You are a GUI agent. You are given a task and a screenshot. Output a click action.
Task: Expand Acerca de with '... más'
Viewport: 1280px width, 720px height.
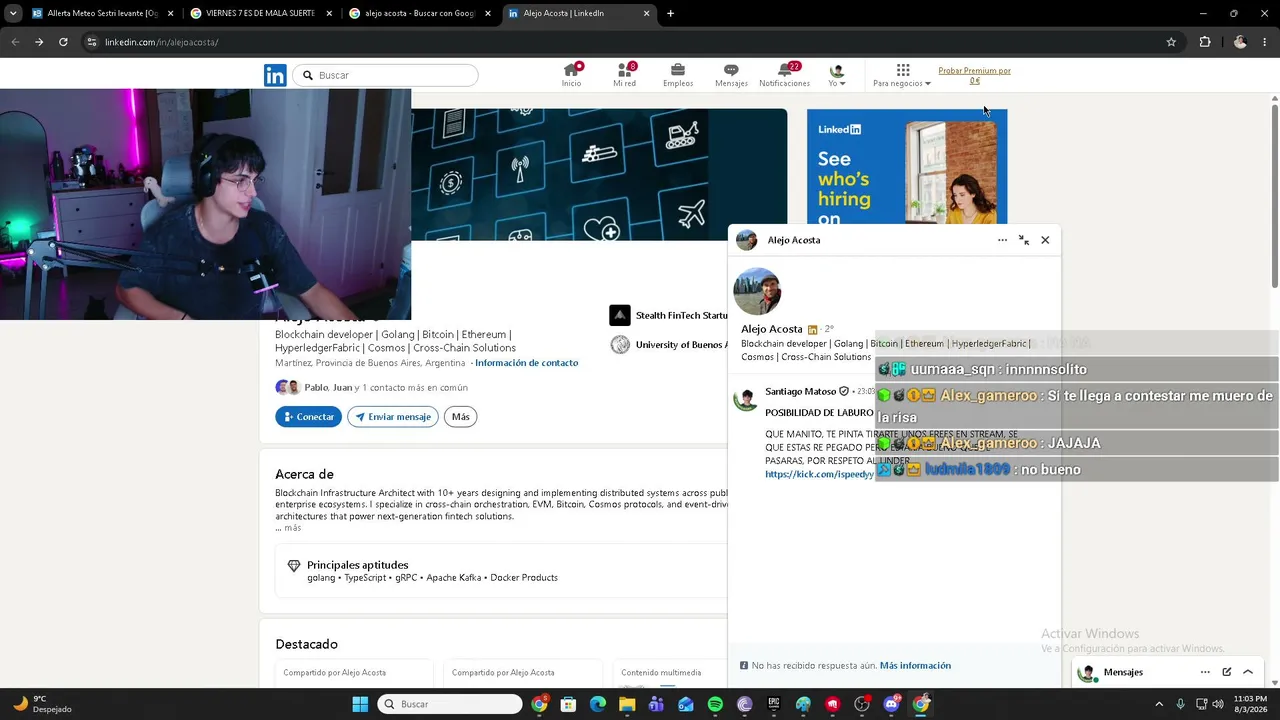point(288,528)
